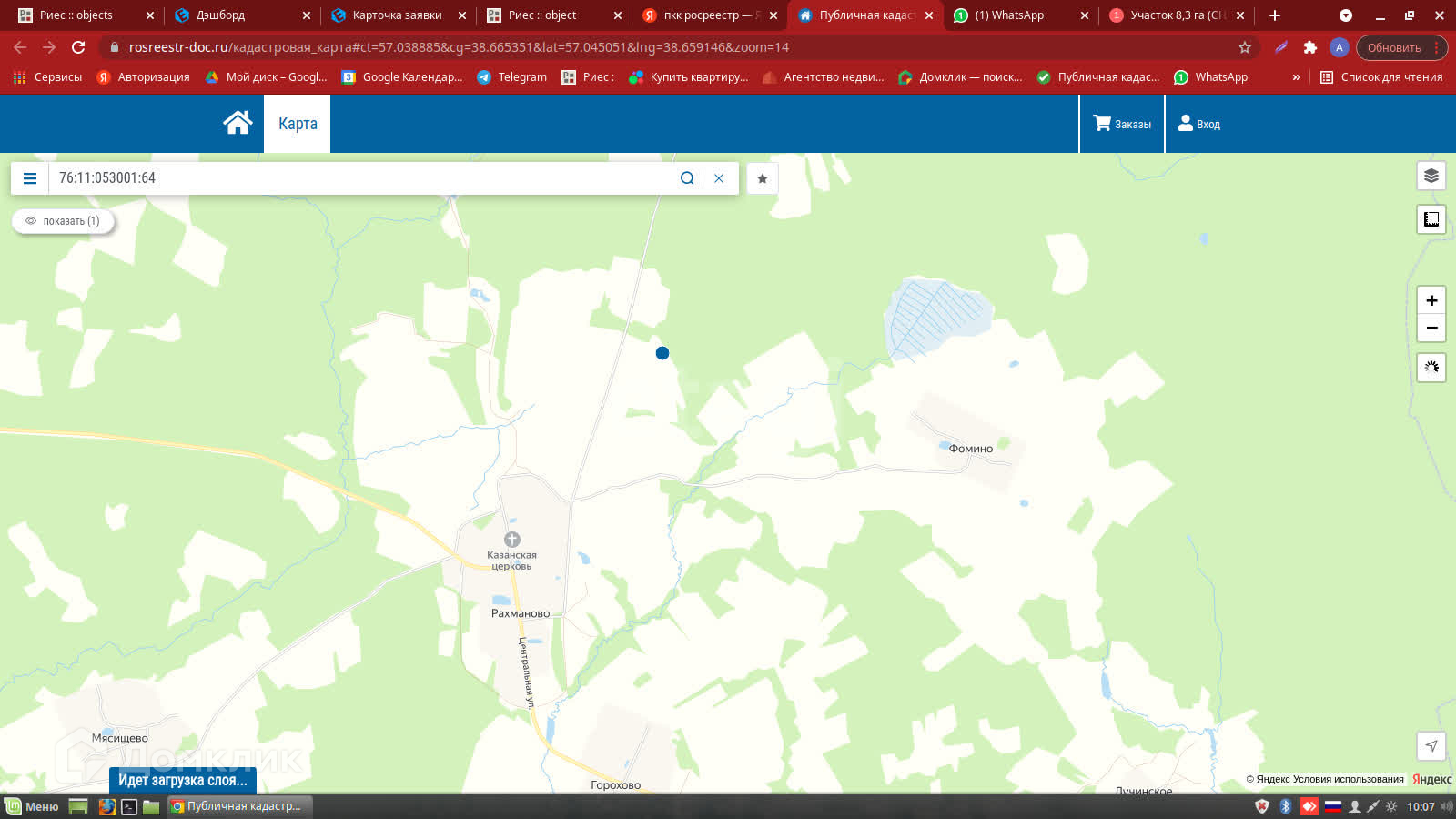Open the Linux Mint 'Меню' button
Image resolution: width=1456 pixels, height=819 pixels.
point(33,806)
